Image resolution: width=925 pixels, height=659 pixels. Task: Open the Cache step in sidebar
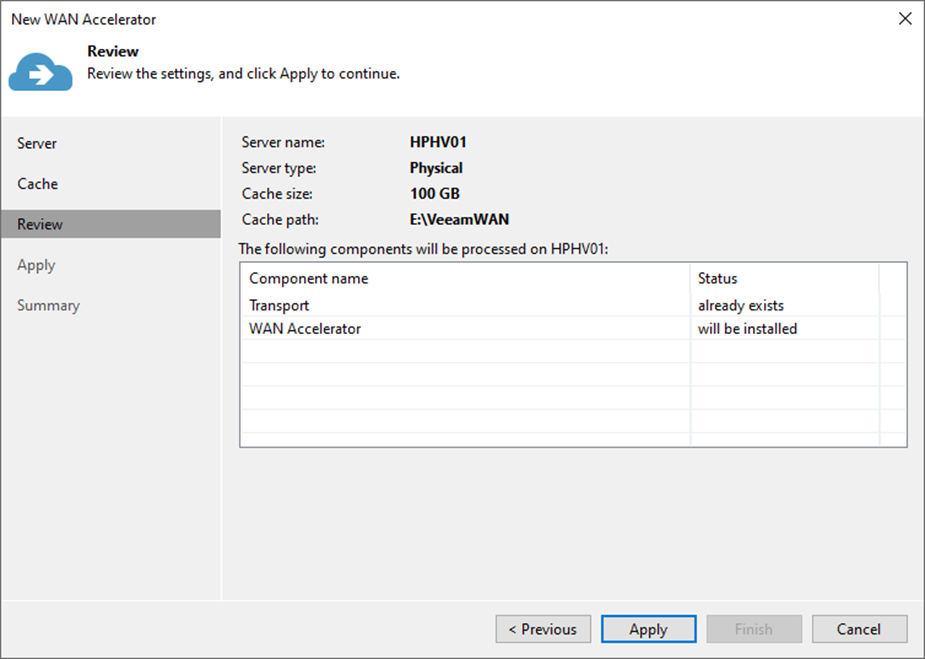coord(38,183)
